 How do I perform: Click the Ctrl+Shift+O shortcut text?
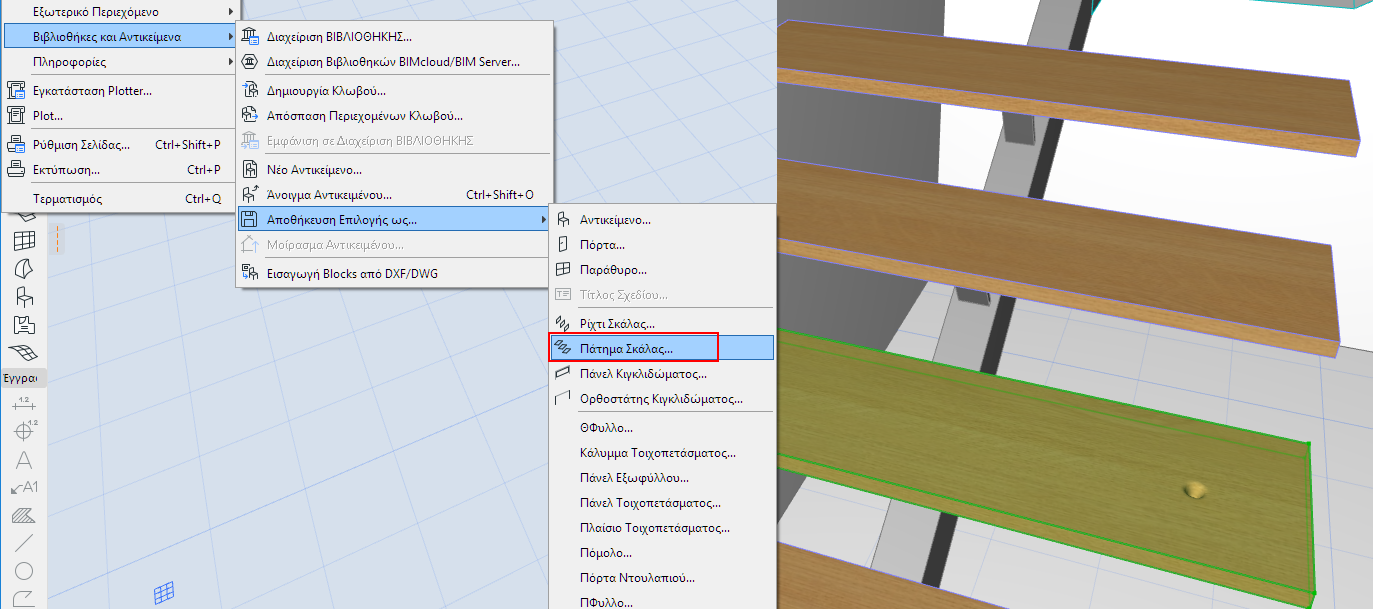(x=500, y=195)
